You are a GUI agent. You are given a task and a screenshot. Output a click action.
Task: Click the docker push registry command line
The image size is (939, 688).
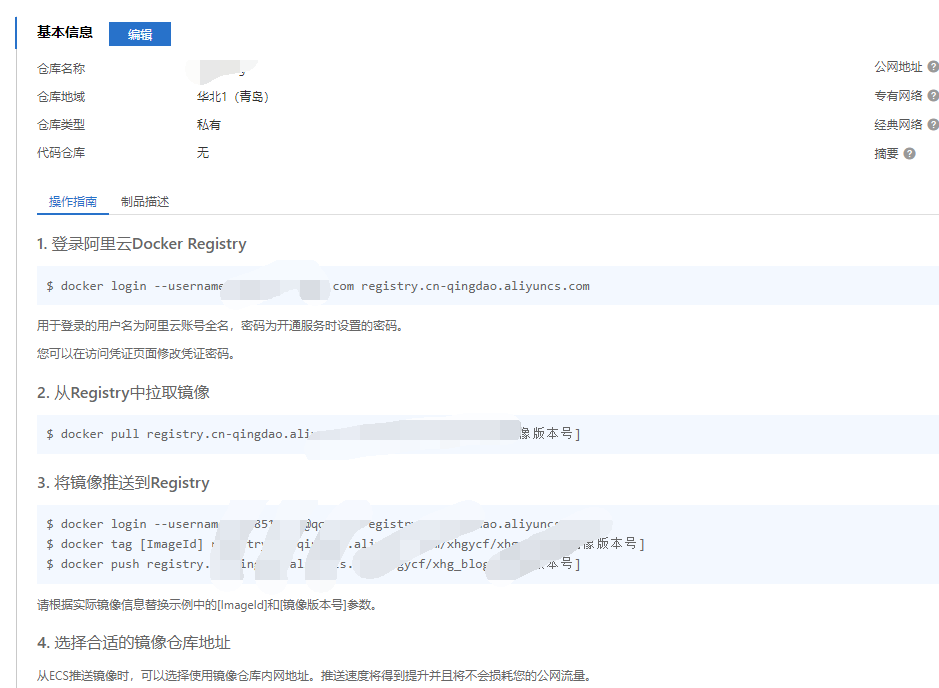coord(313,564)
